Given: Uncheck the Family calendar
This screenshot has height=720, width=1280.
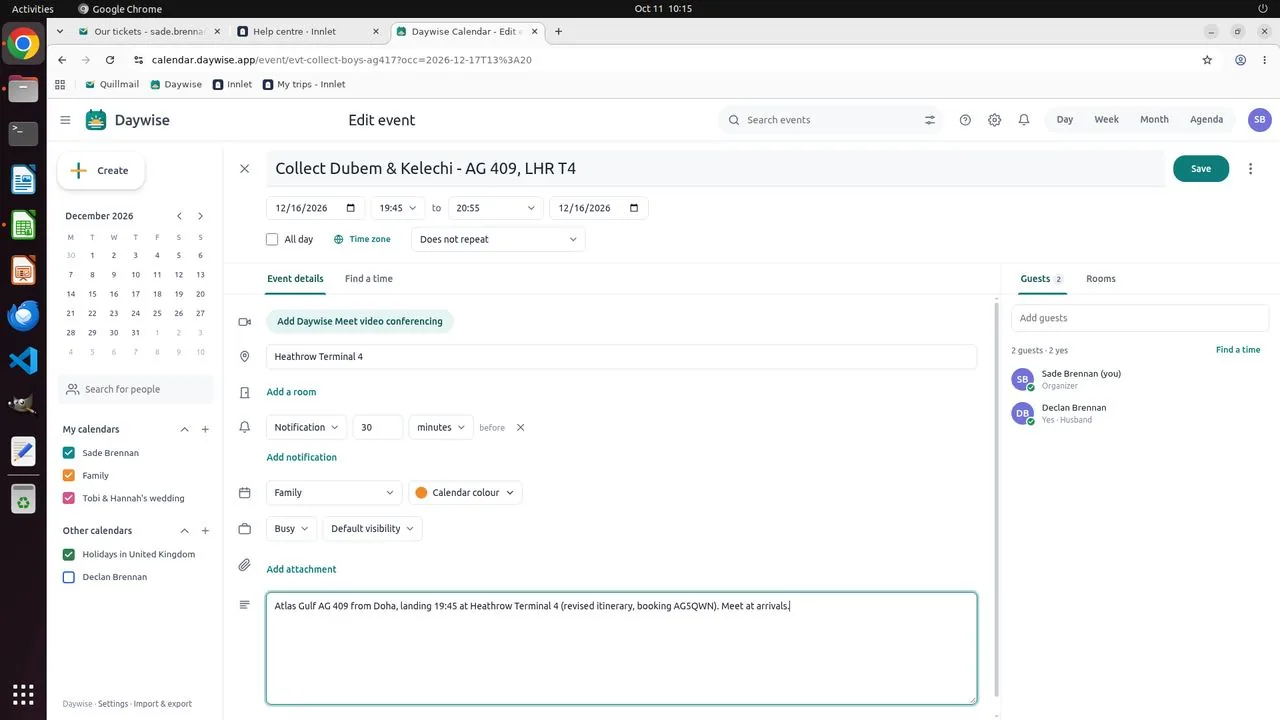Looking at the screenshot, I should [69, 476].
